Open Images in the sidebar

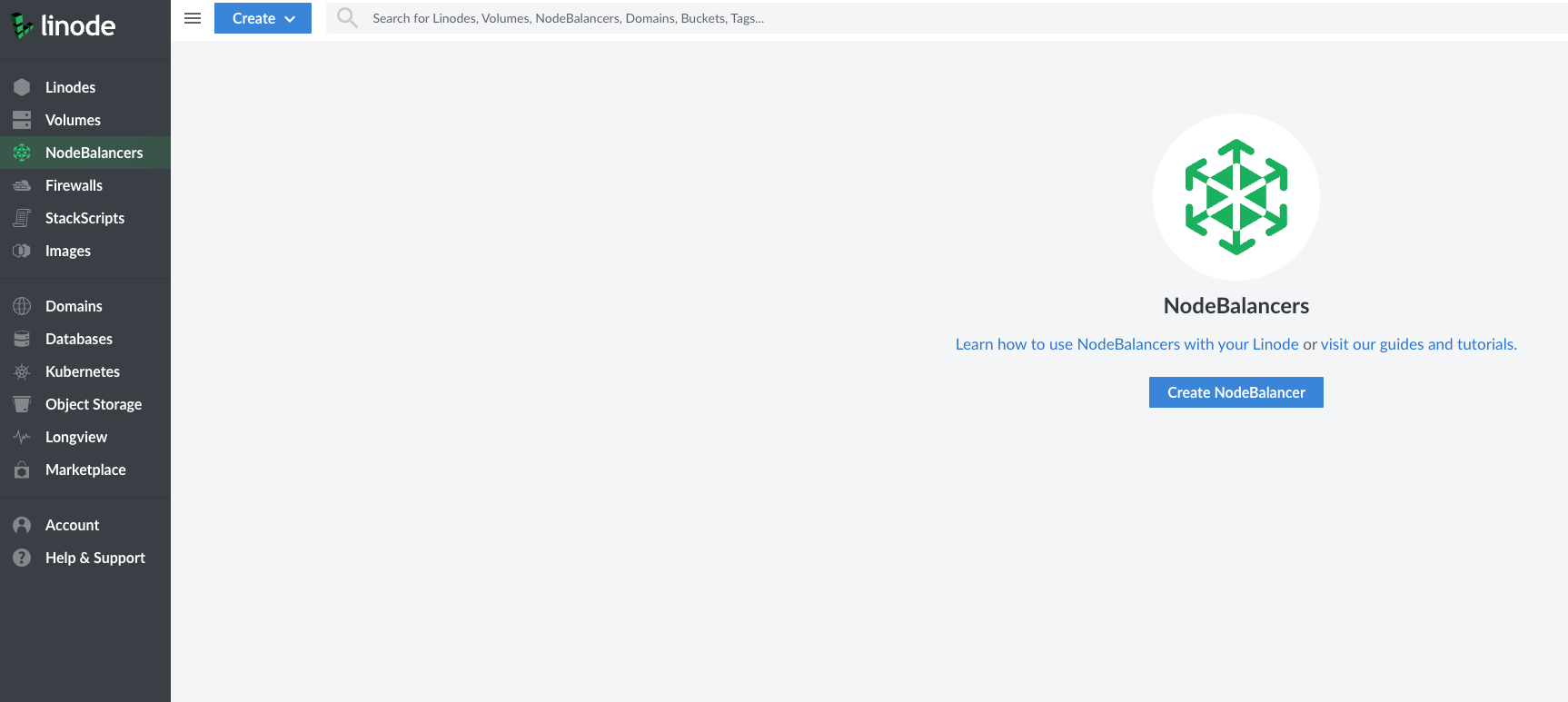[68, 251]
